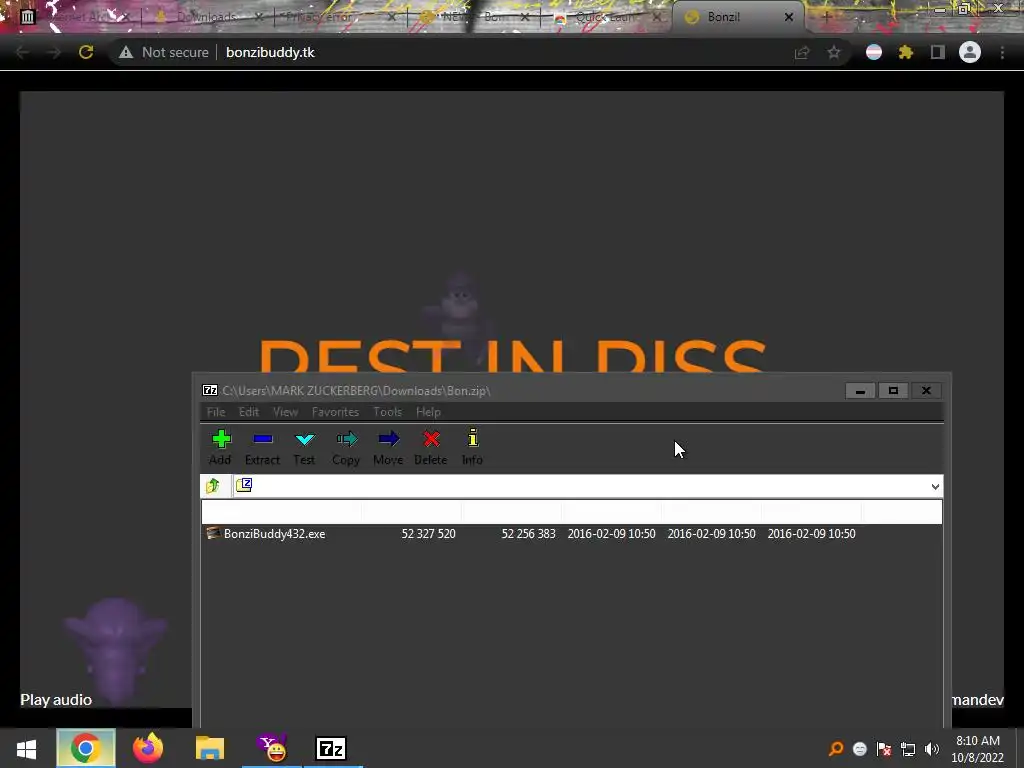Select BonziBuddy432.exe in the file list
This screenshot has width=1024, height=768.
click(x=274, y=534)
